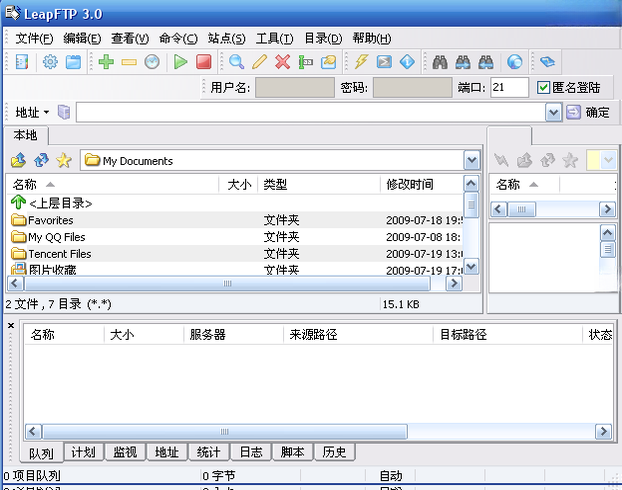
Task: Click the local file list horizontal scrollbar
Action: click(234, 283)
